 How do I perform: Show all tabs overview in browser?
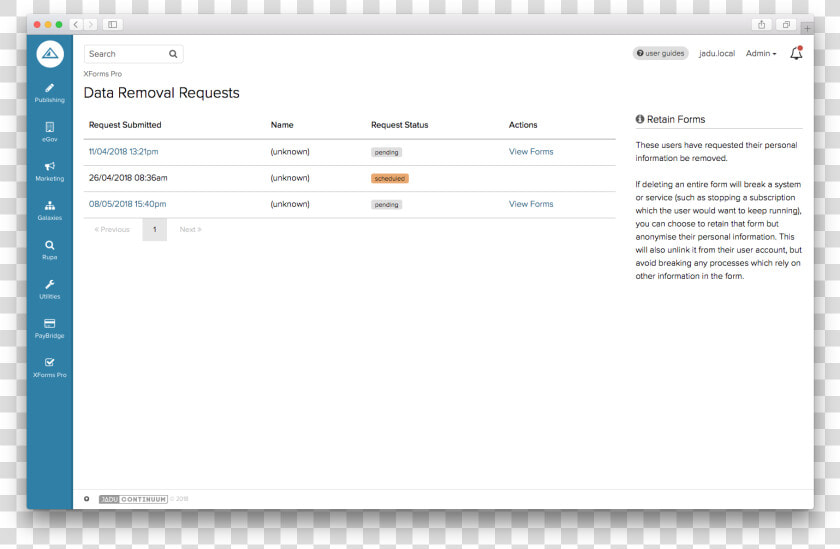(786, 25)
